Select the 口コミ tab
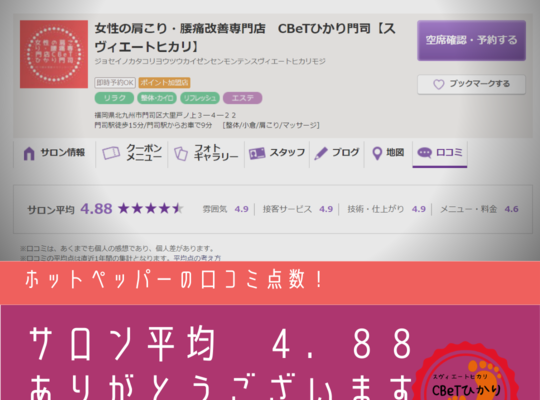 point(440,153)
